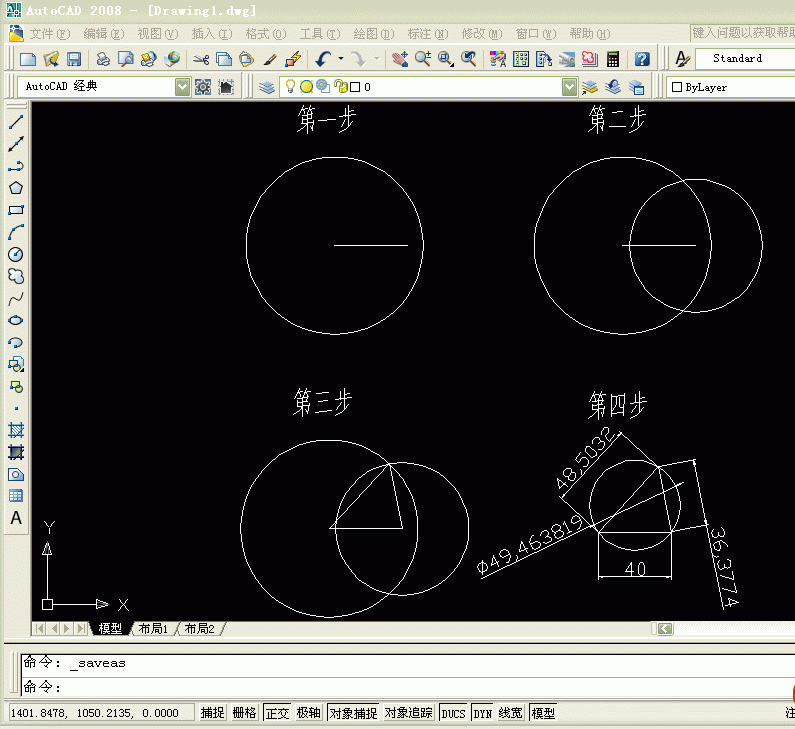
Task: Click the Save icon
Action: [x=74, y=59]
